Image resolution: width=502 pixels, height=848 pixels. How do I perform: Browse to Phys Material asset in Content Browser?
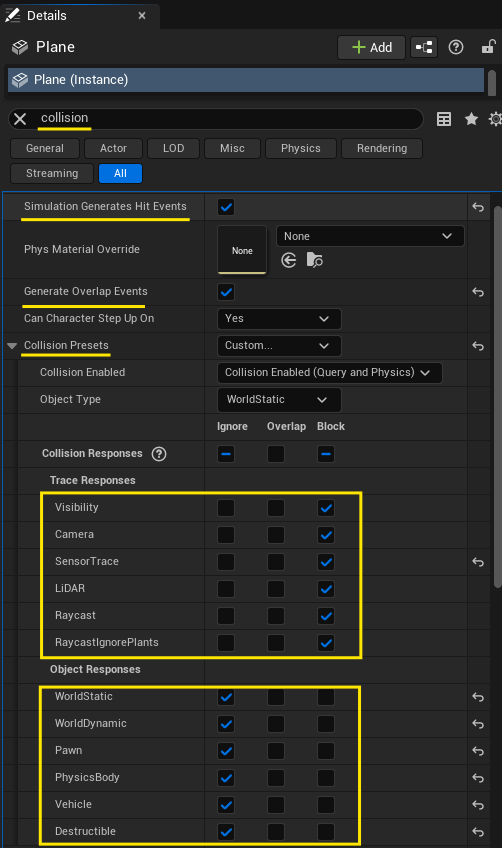tap(314, 261)
